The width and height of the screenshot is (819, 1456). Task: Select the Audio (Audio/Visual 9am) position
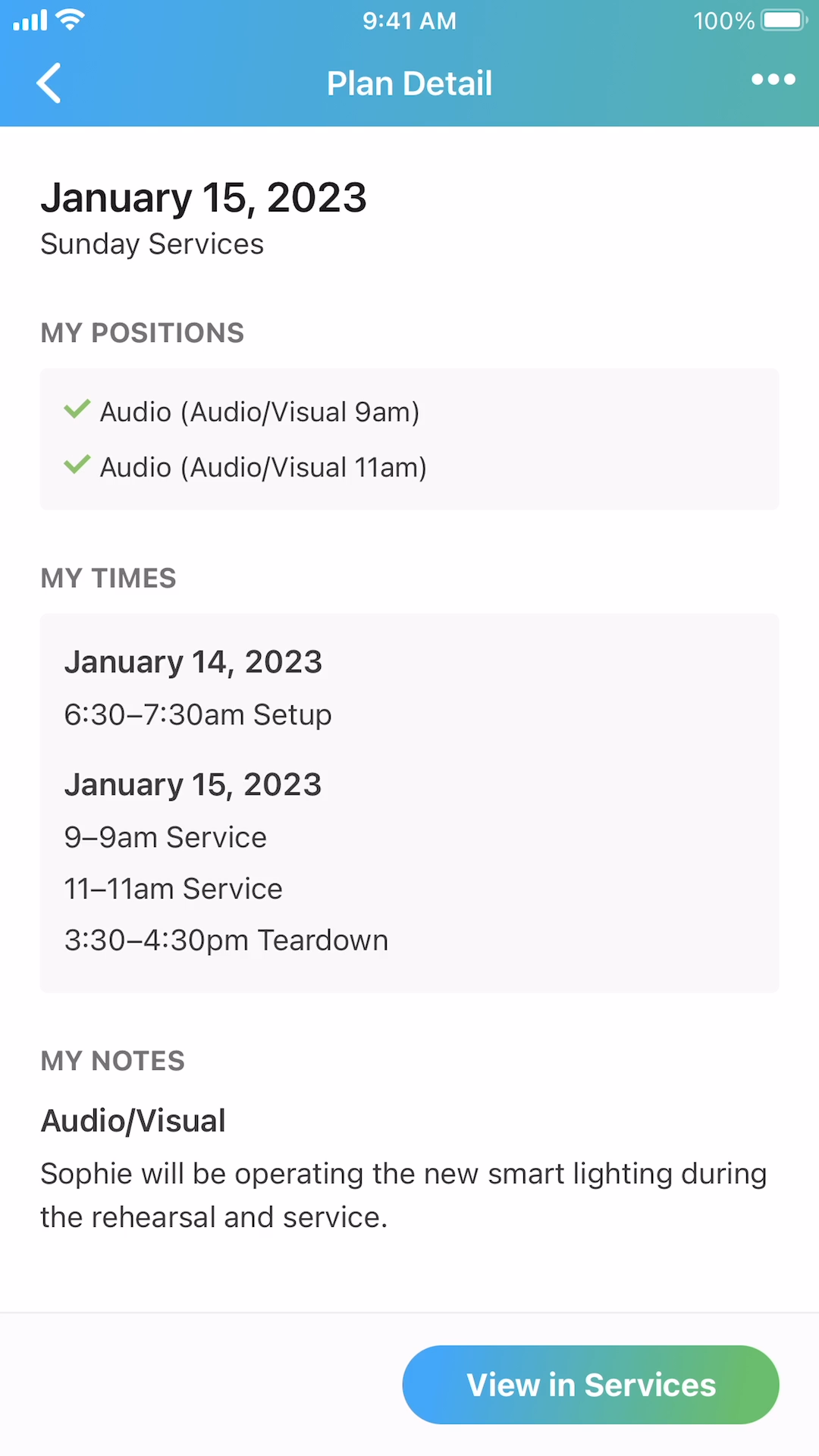[259, 412]
